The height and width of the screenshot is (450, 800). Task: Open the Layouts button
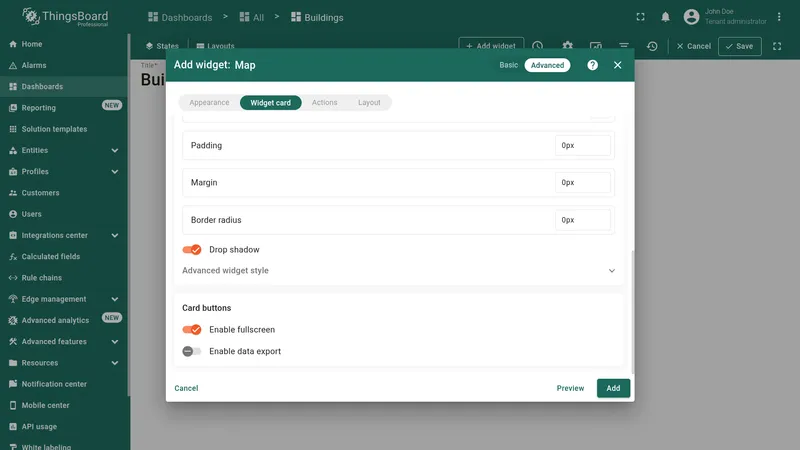click(x=215, y=46)
